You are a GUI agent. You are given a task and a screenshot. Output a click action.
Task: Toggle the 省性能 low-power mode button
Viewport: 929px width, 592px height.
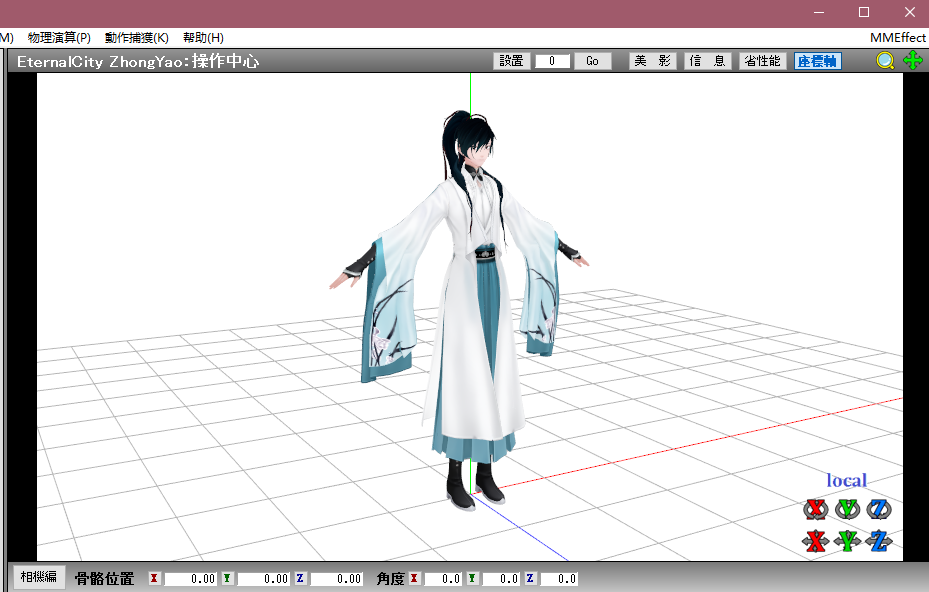click(762, 61)
